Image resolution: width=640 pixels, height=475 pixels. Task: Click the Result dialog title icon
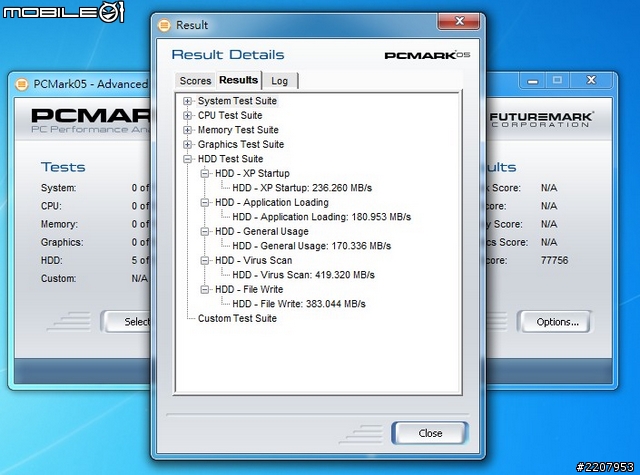164,25
